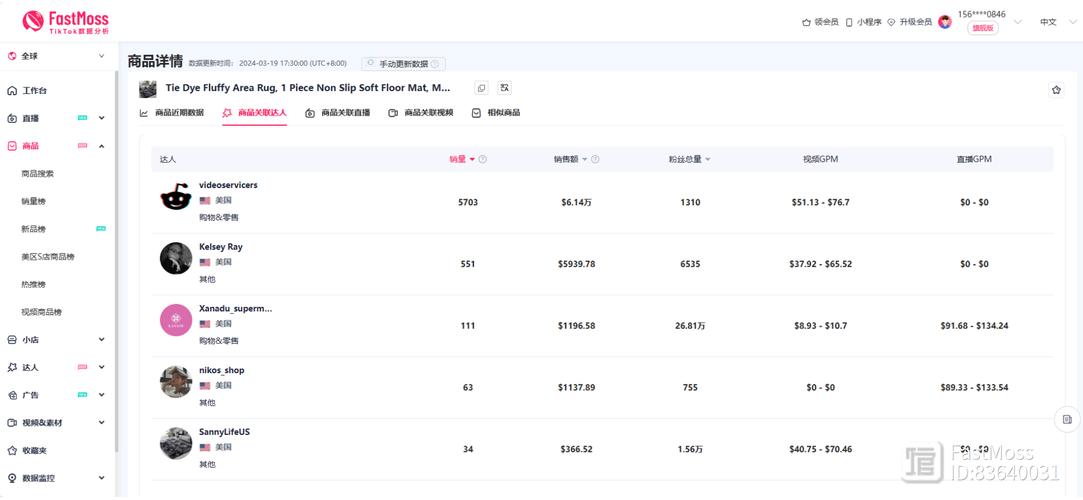Sort the table by 销量 column

coord(461,160)
